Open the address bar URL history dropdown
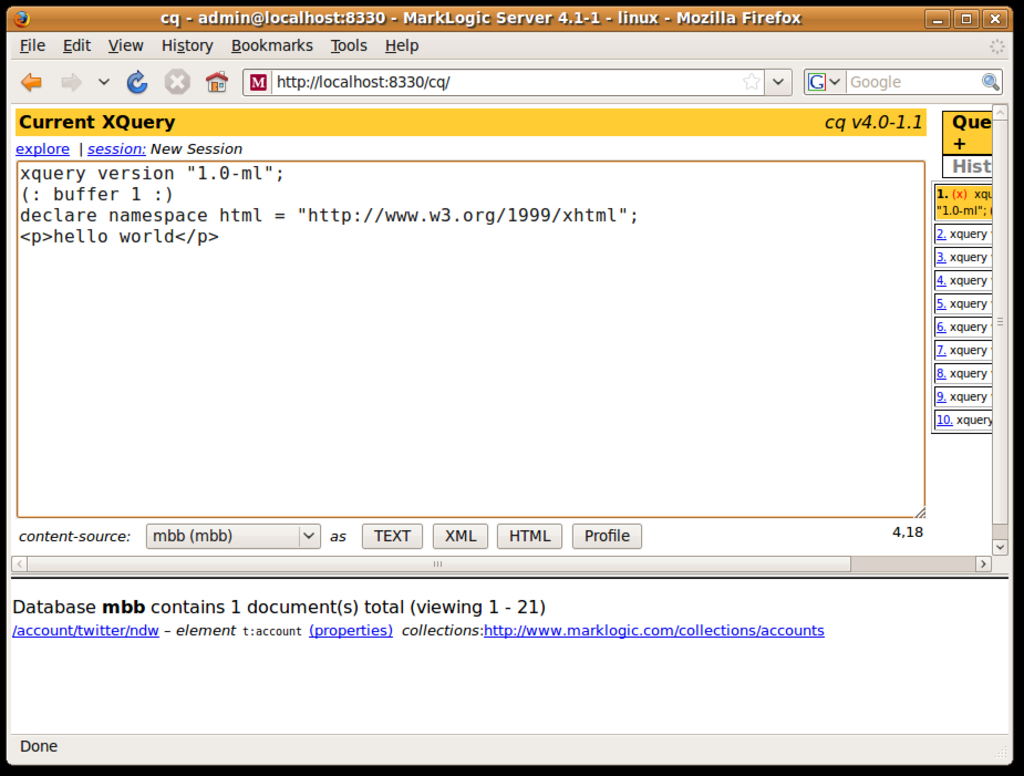 click(778, 82)
